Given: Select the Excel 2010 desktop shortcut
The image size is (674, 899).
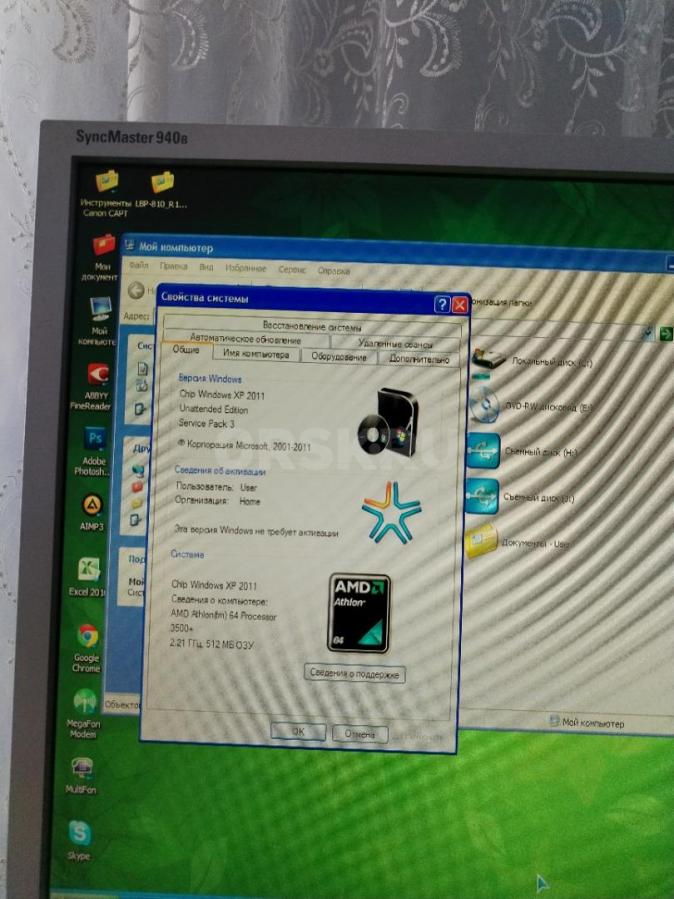Looking at the screenshot, I should click(x=88, y=569).
